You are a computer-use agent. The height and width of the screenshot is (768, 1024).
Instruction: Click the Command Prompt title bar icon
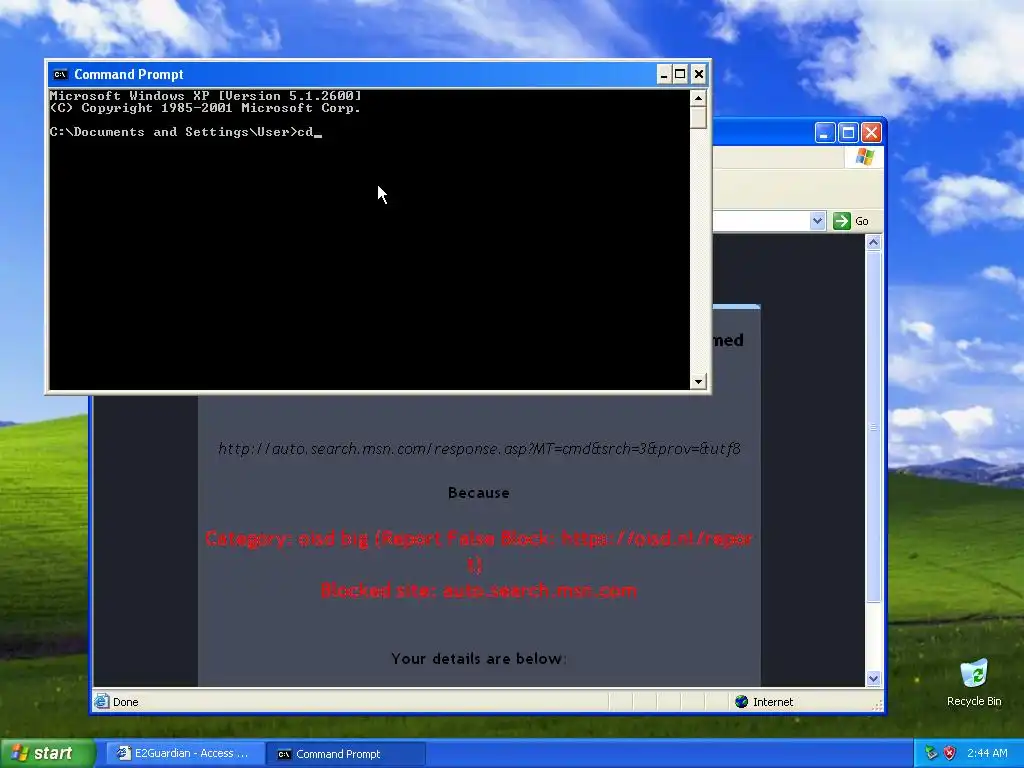60,74
